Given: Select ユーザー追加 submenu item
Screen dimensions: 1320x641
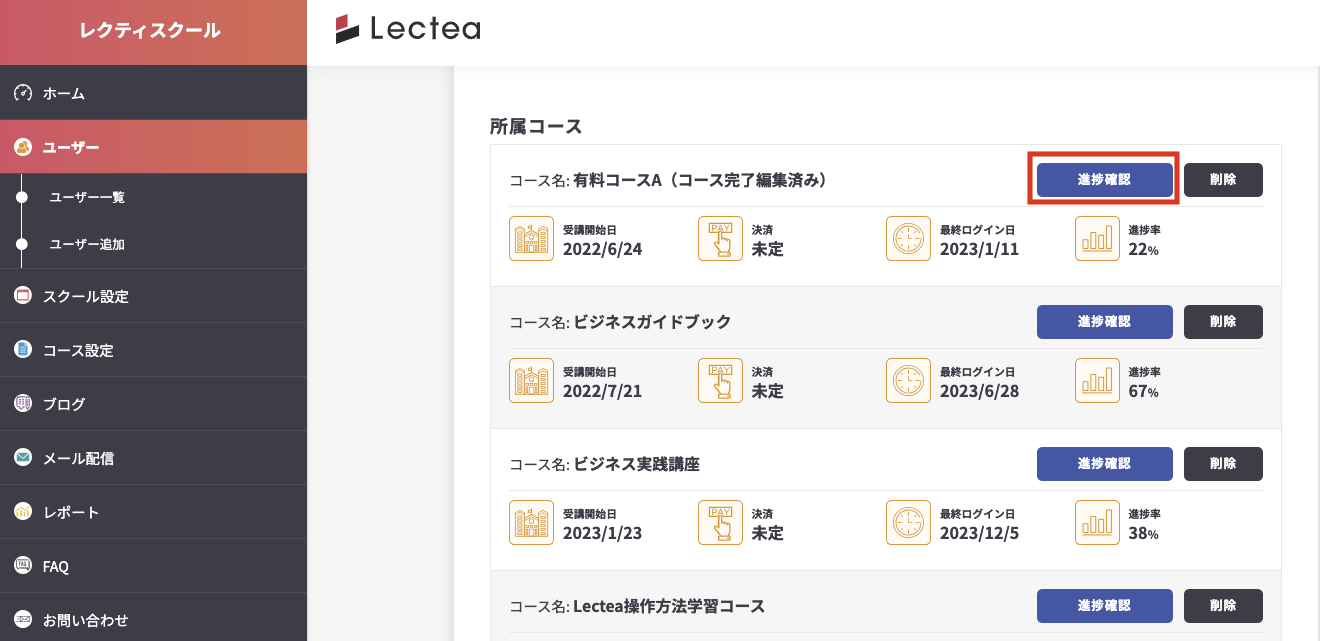Looking at the screenshot, I should pyautogui.click(x=87, y=244).
